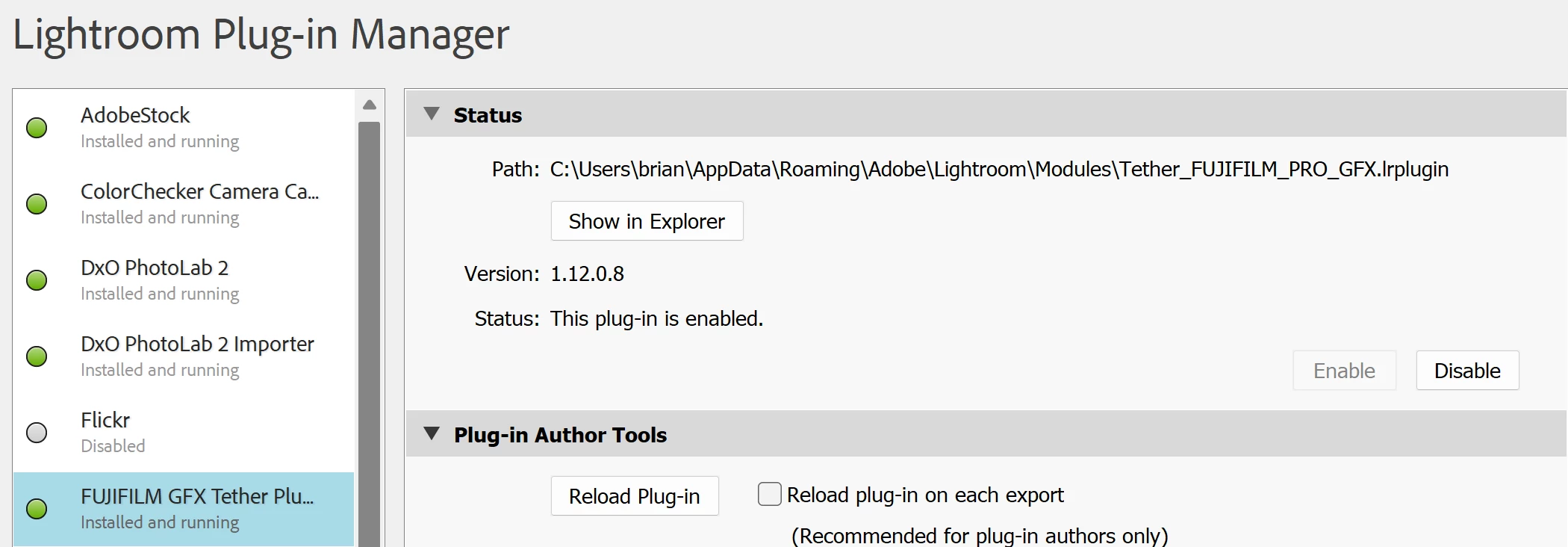
Task: Check Reload plug-in on each export
Action: pyautogui.click(x=770, y=494)
